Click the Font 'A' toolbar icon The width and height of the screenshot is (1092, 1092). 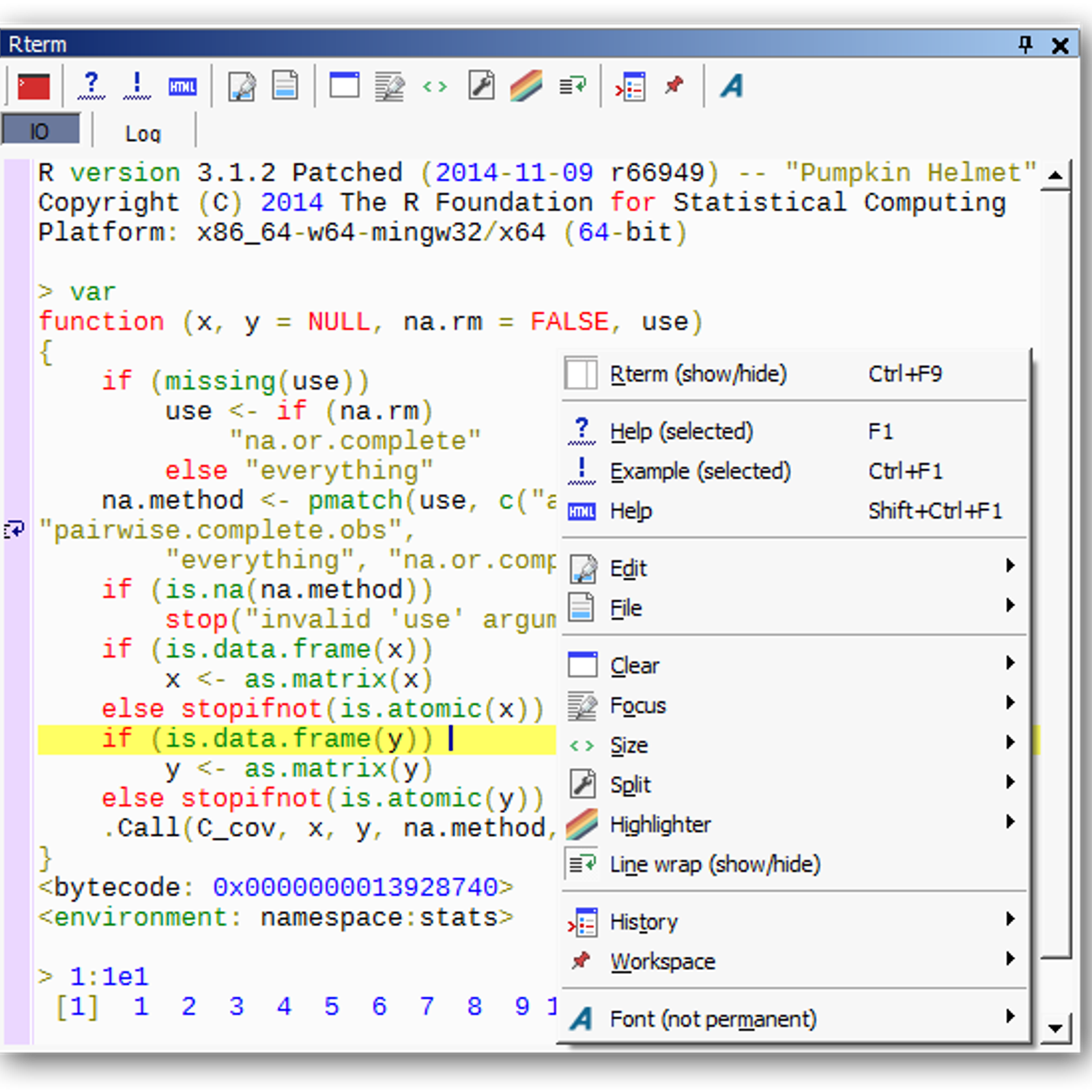pyautogui.click(x=732, y=86)
